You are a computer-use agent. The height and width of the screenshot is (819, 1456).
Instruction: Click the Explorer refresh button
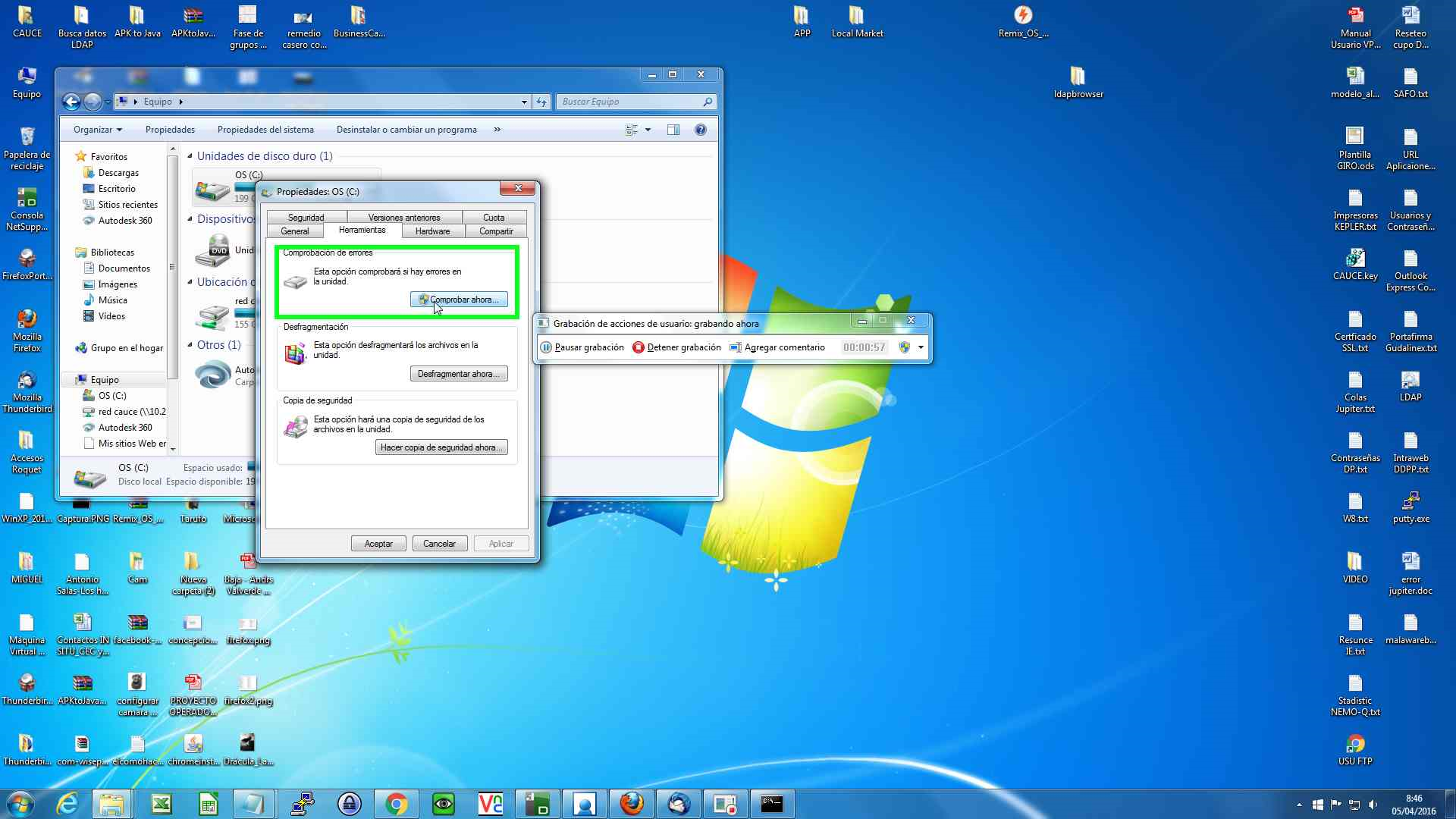(x=541, y=102)
